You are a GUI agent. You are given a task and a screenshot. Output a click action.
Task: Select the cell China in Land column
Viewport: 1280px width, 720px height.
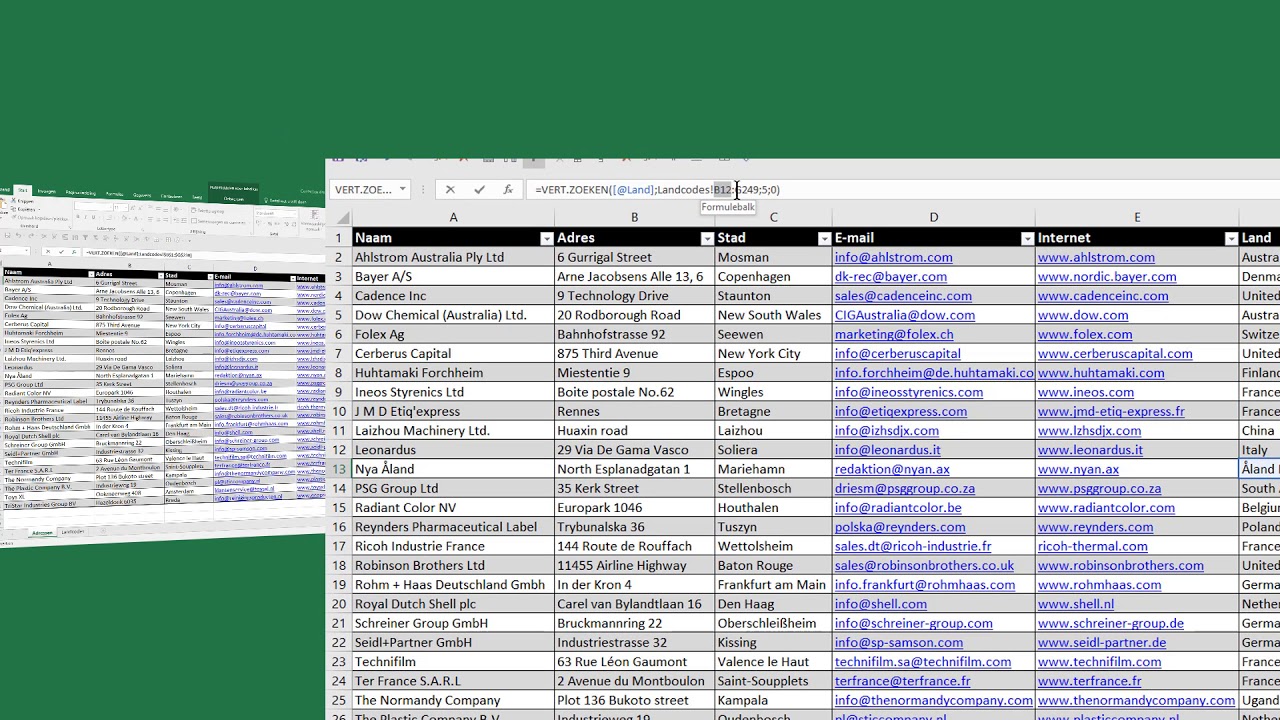point(1259,431)
